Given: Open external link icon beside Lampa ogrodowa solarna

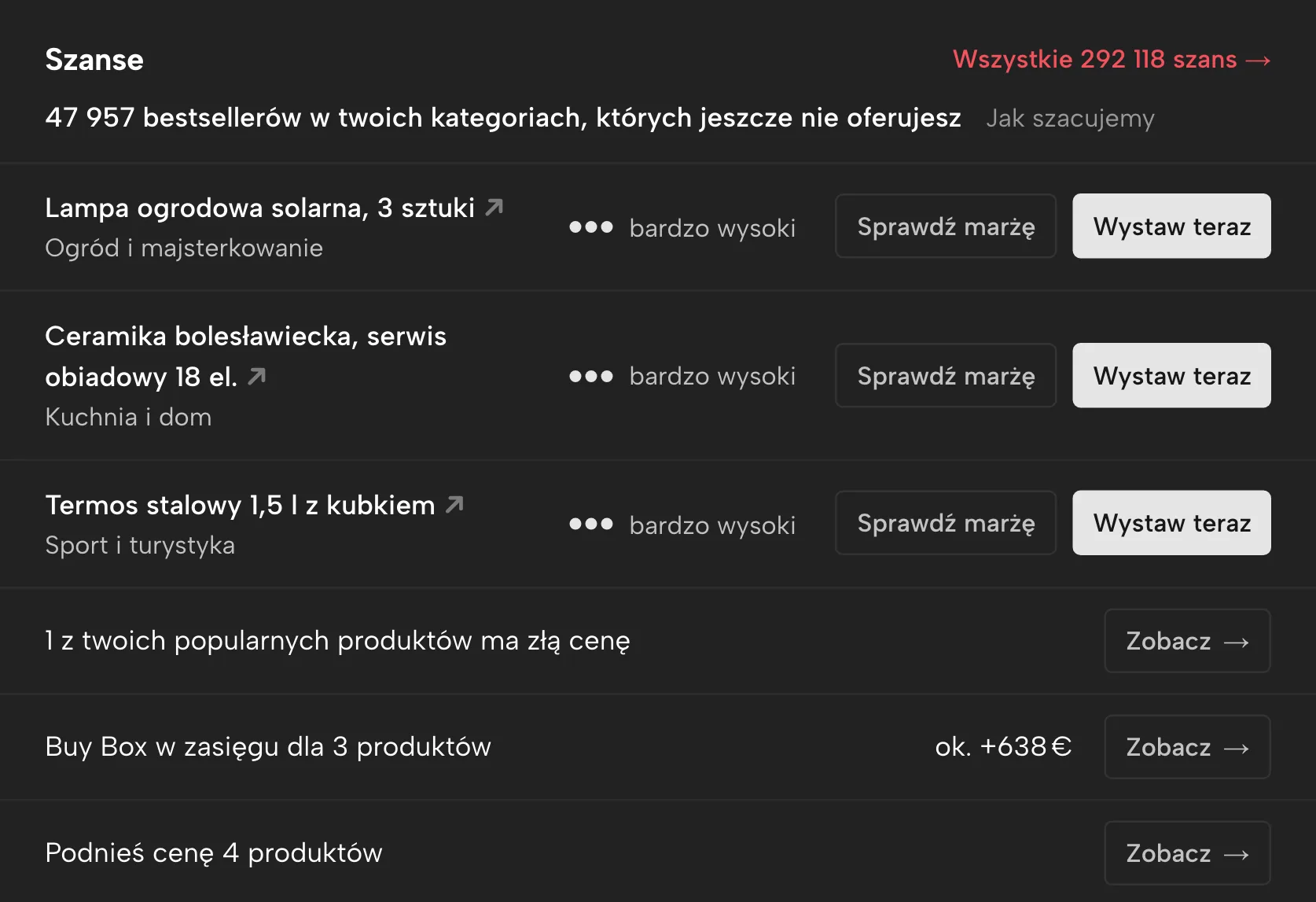Looking at the screenshot, I should (x=494, y=208).
